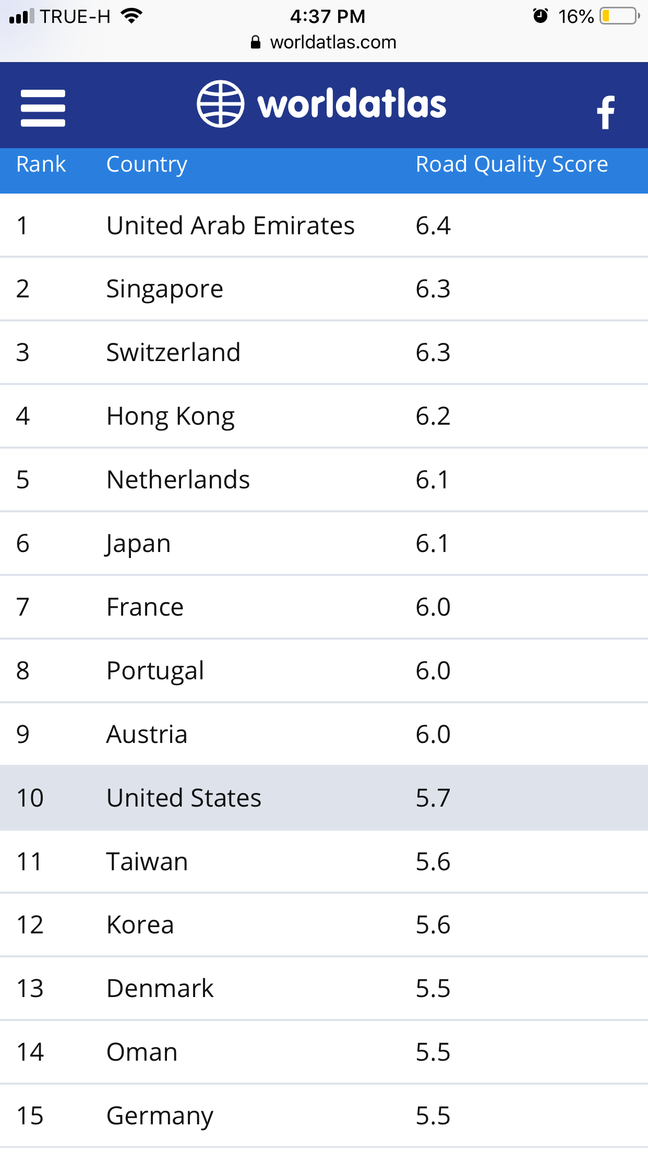Viewport: 648px width, 1152px height.
Task: Tap the worldatlas globe logo
Action: tap(220, 104)
